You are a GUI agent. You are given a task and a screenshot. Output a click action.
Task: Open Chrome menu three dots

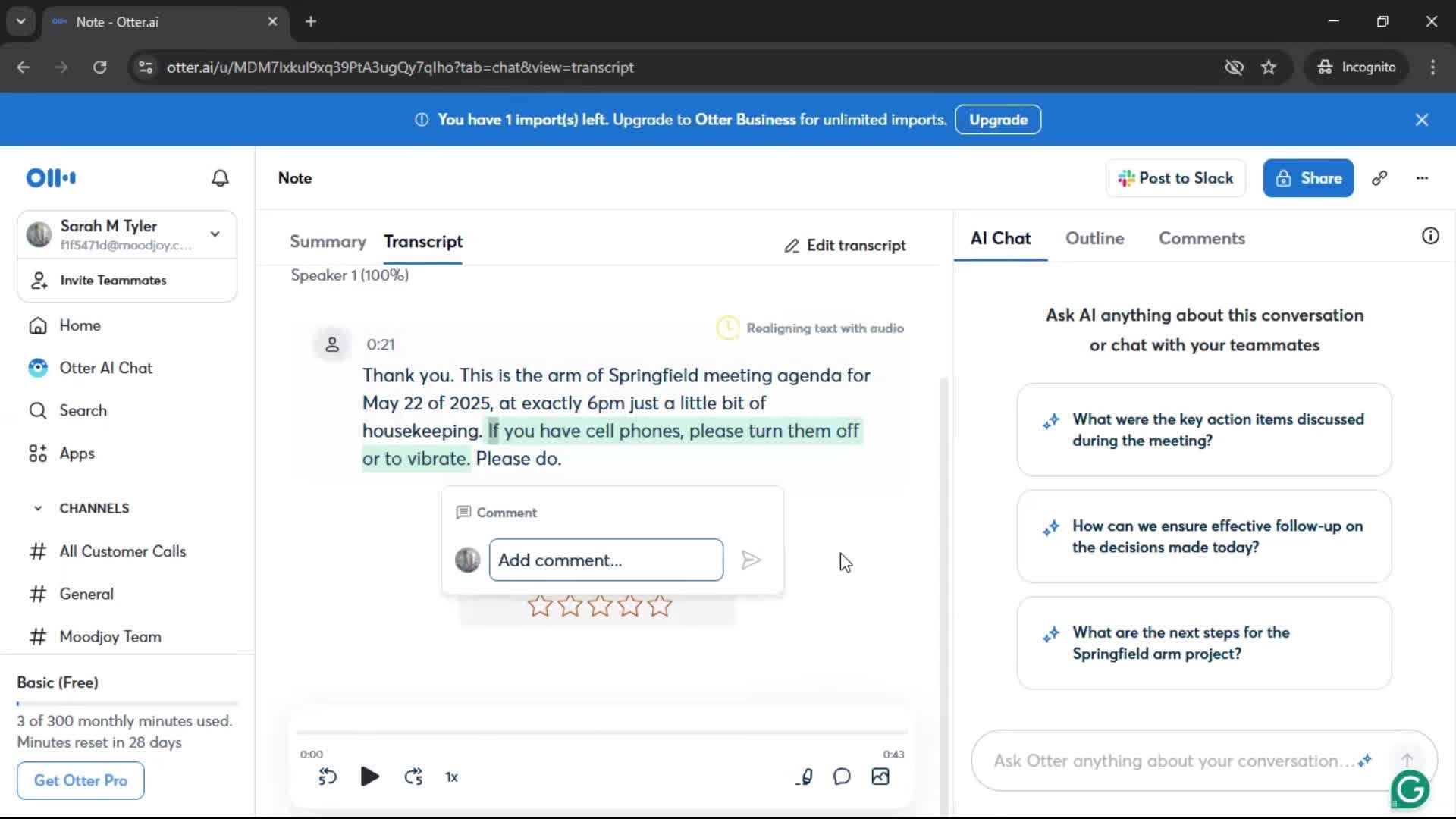tap(1432, 67)
